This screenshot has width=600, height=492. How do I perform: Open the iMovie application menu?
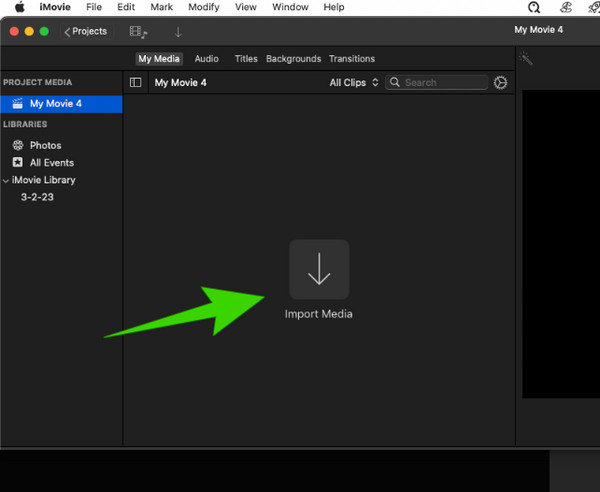[55, 7]
